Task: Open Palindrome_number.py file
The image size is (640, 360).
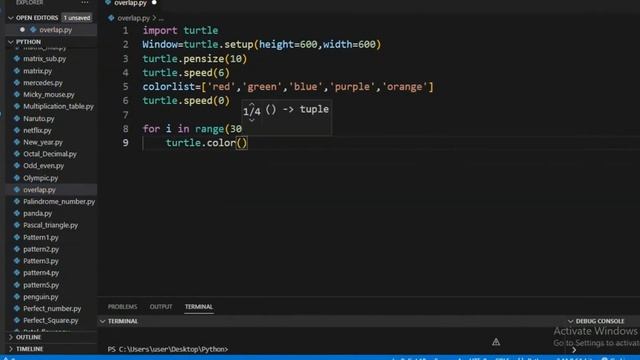Action: pos(59,202)
